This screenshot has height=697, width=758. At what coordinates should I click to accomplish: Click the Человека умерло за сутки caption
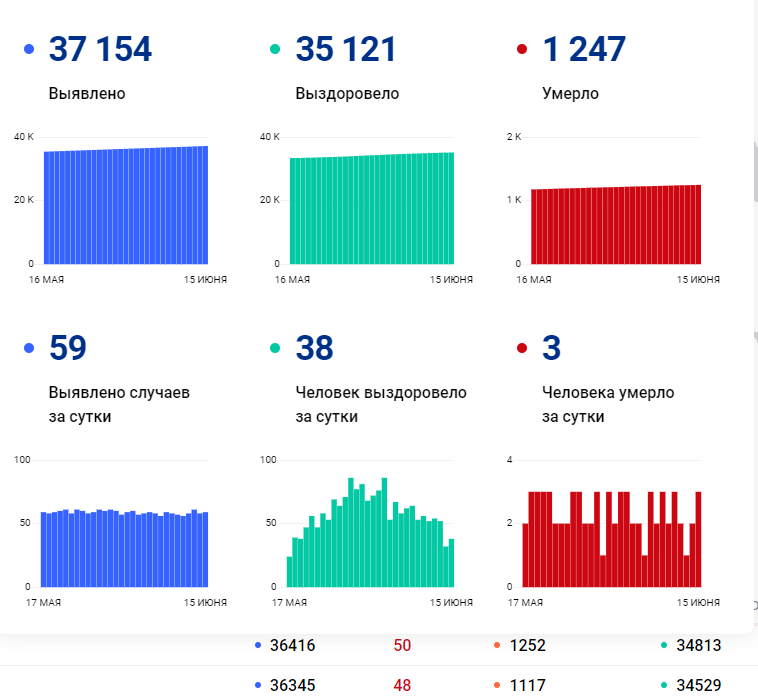tap(608, 404)
